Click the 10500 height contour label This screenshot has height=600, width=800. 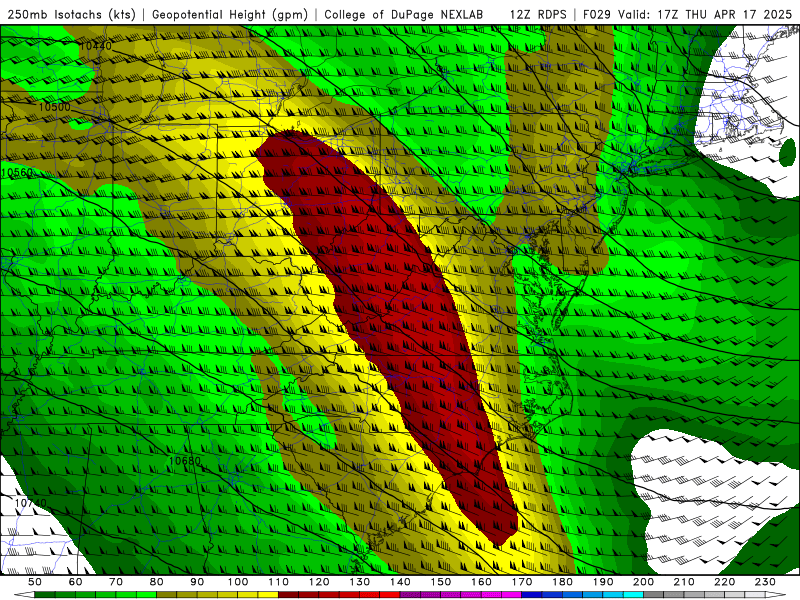54,107
